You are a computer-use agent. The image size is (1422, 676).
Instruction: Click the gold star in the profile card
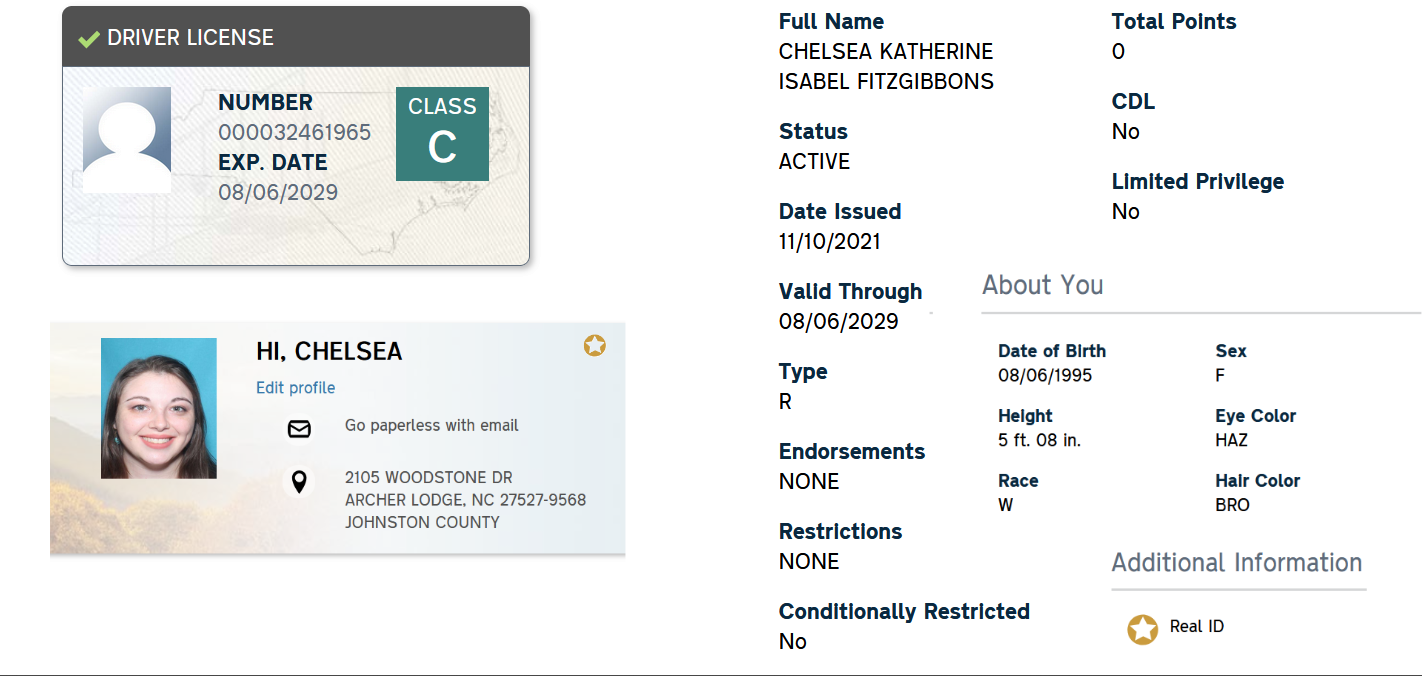pyautogui.click(x=595, y=346)
